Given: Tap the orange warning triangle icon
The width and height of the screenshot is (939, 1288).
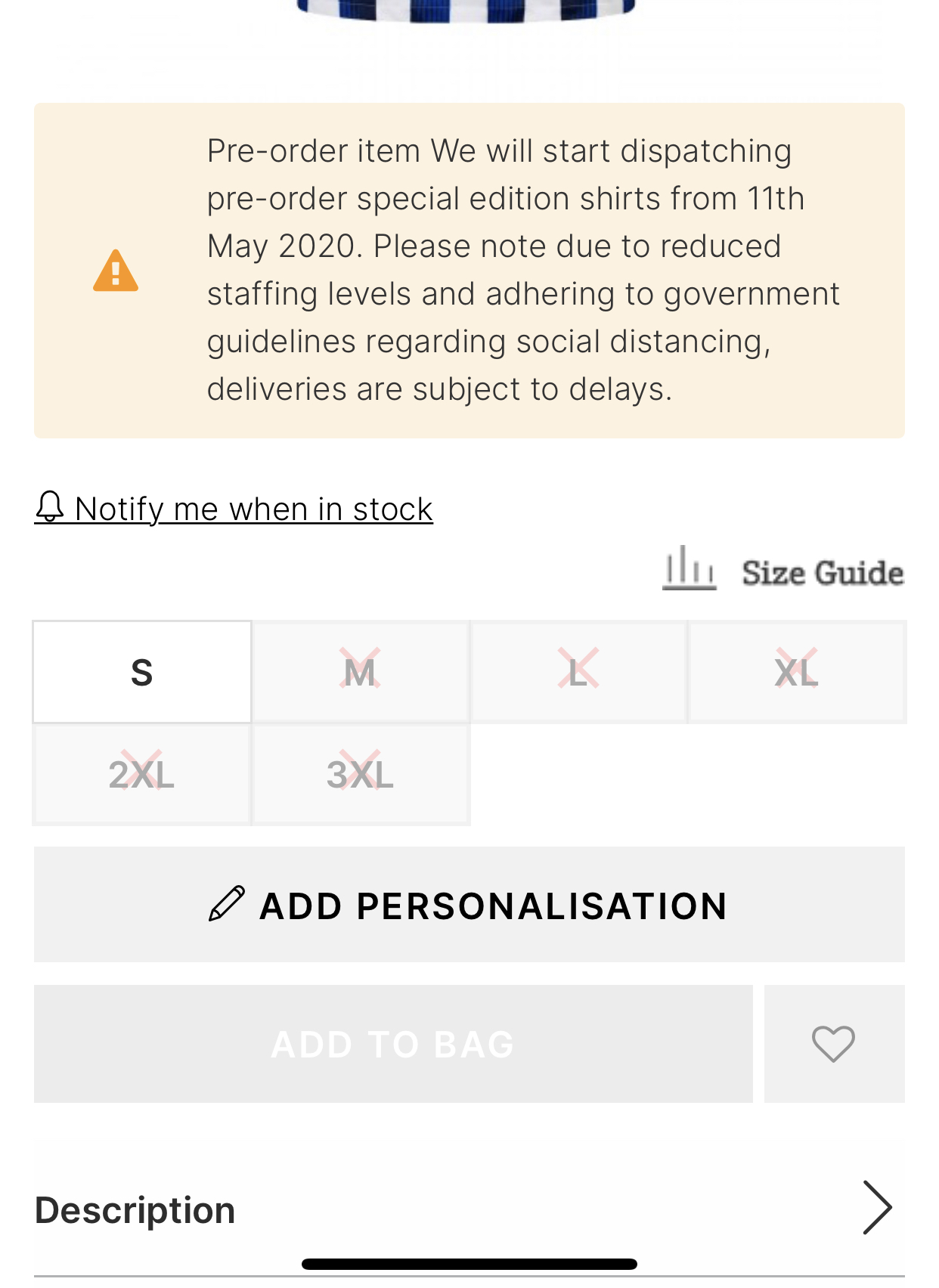Looking at the screenshot, I should [116, 271].
